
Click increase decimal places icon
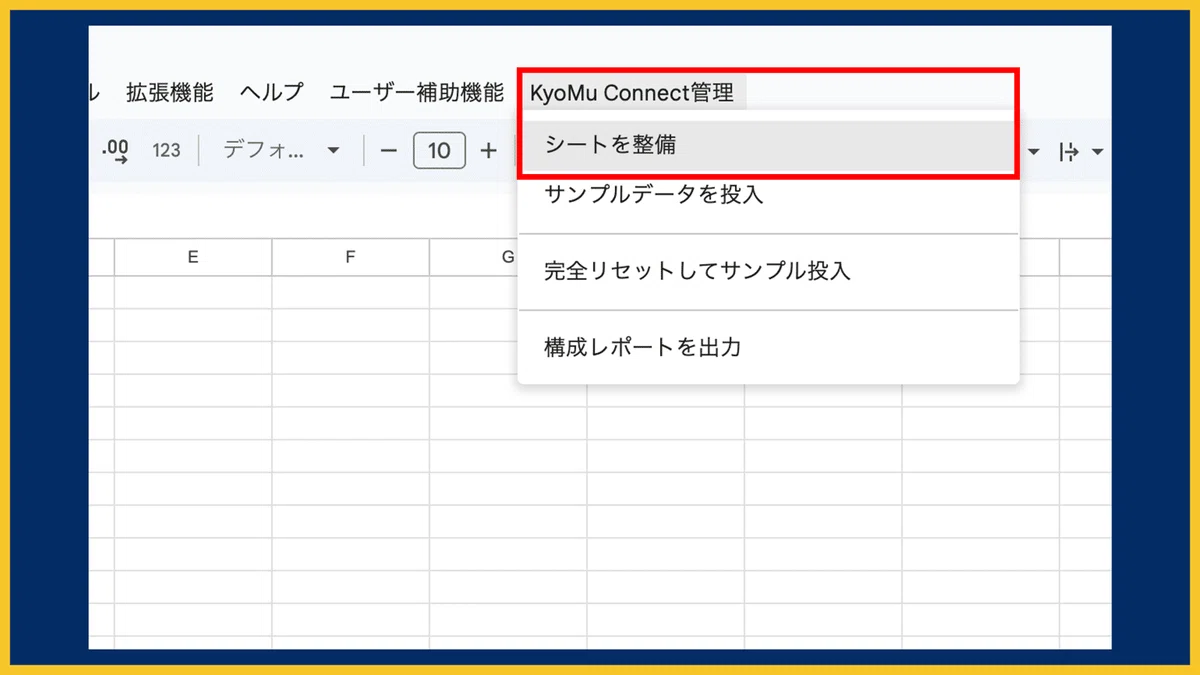pos(116,151)
